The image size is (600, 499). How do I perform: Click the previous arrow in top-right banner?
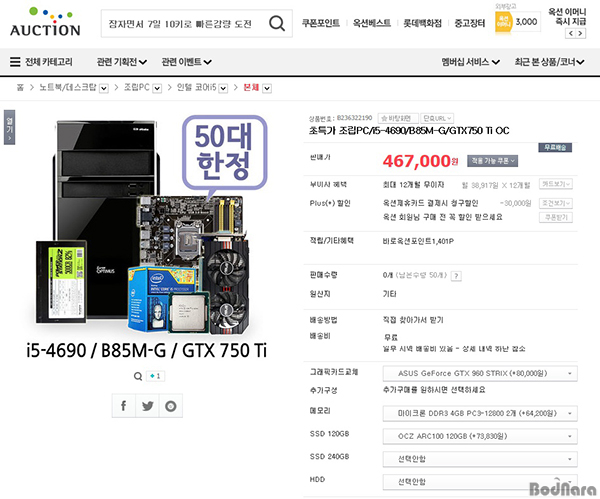point(571,34)
